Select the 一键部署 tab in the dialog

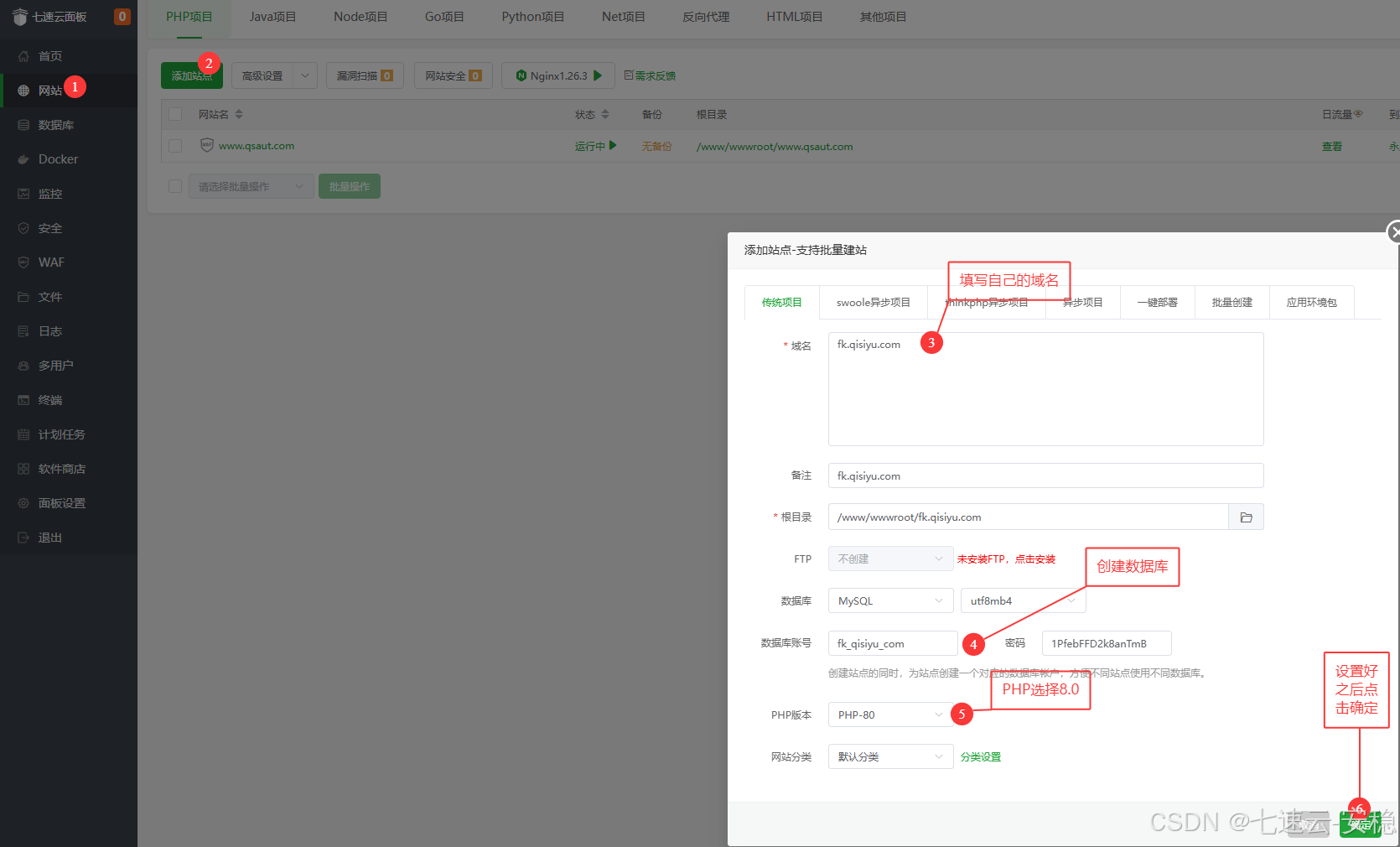pos(1157,302)
